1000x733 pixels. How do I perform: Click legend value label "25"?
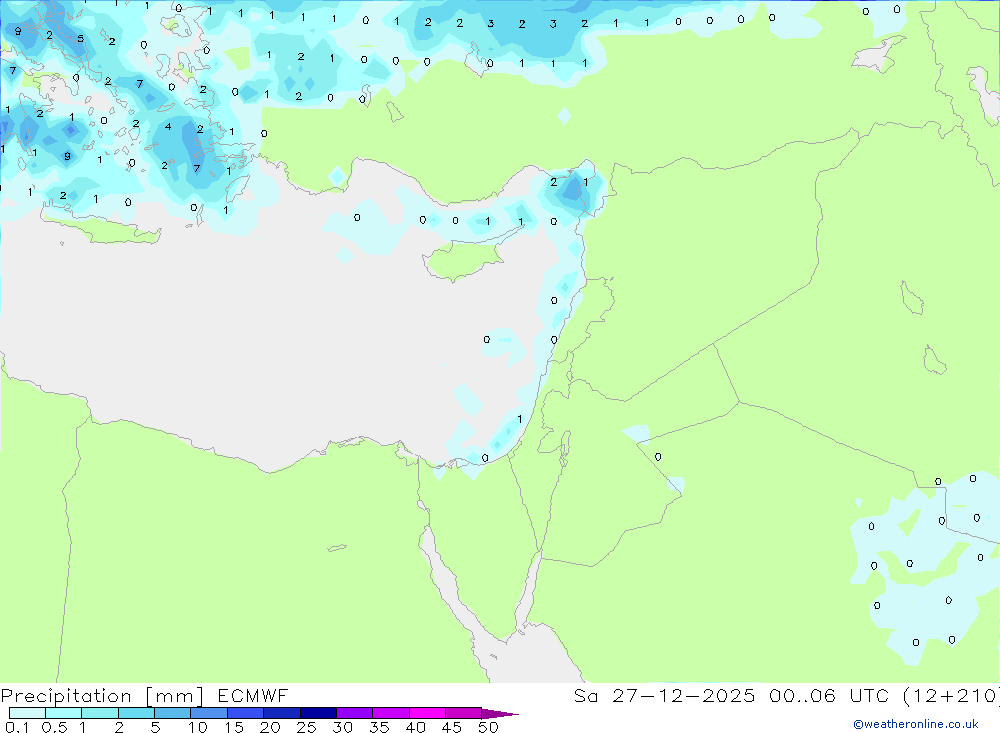[x=306, y=727]
